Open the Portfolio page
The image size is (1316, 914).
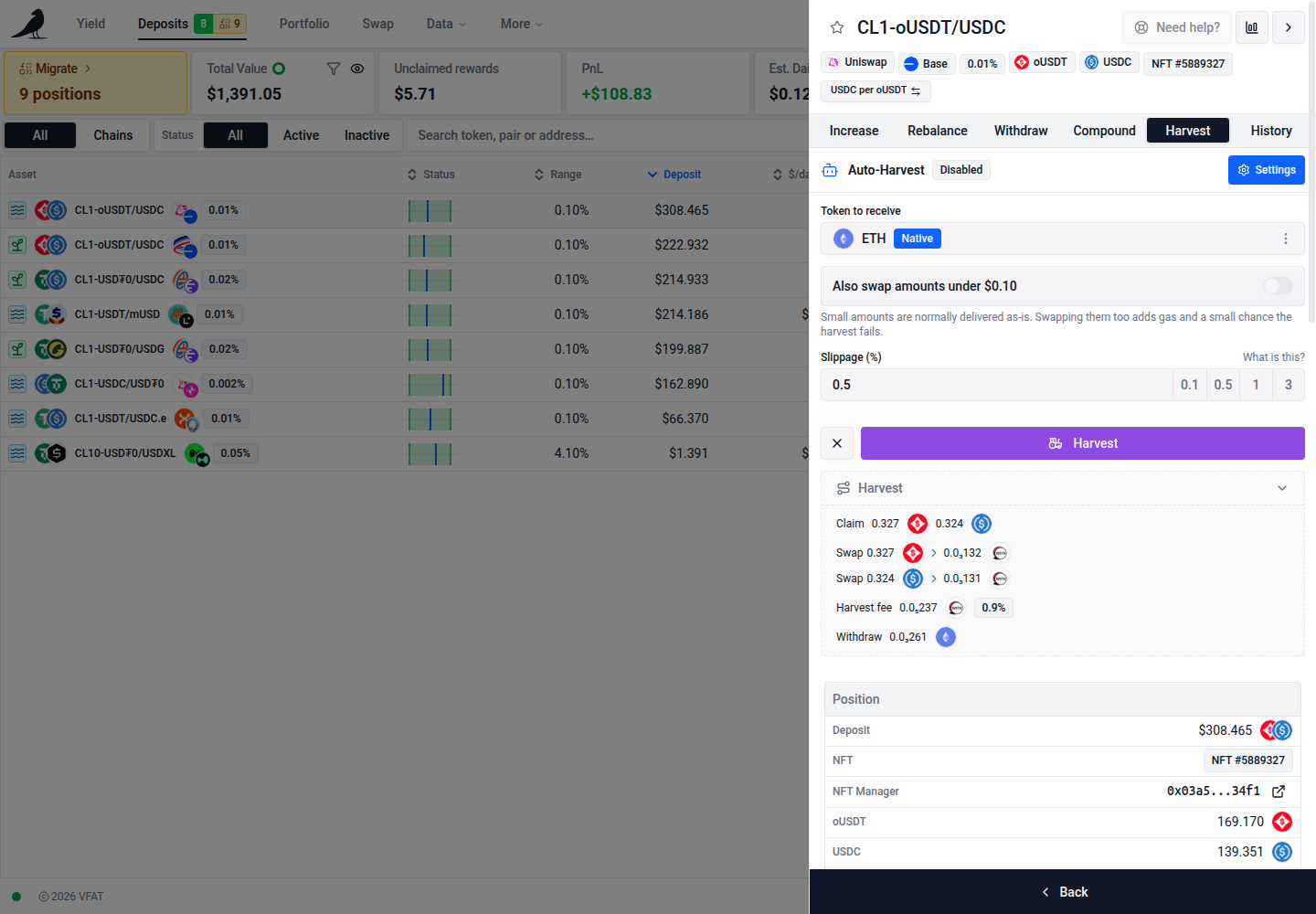click(304, 24)
